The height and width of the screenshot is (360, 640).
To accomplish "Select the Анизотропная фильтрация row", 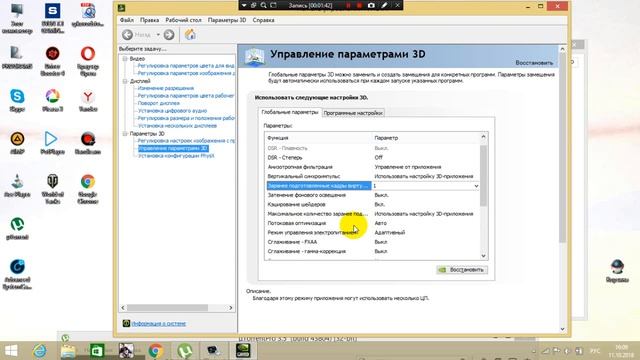I will 372,167.
